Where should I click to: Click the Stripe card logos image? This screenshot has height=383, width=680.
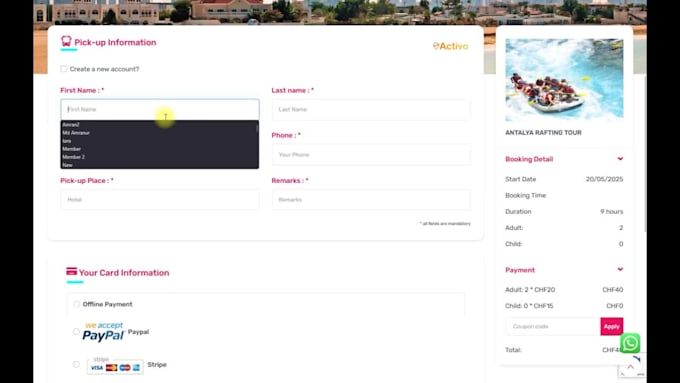point(115,366)
